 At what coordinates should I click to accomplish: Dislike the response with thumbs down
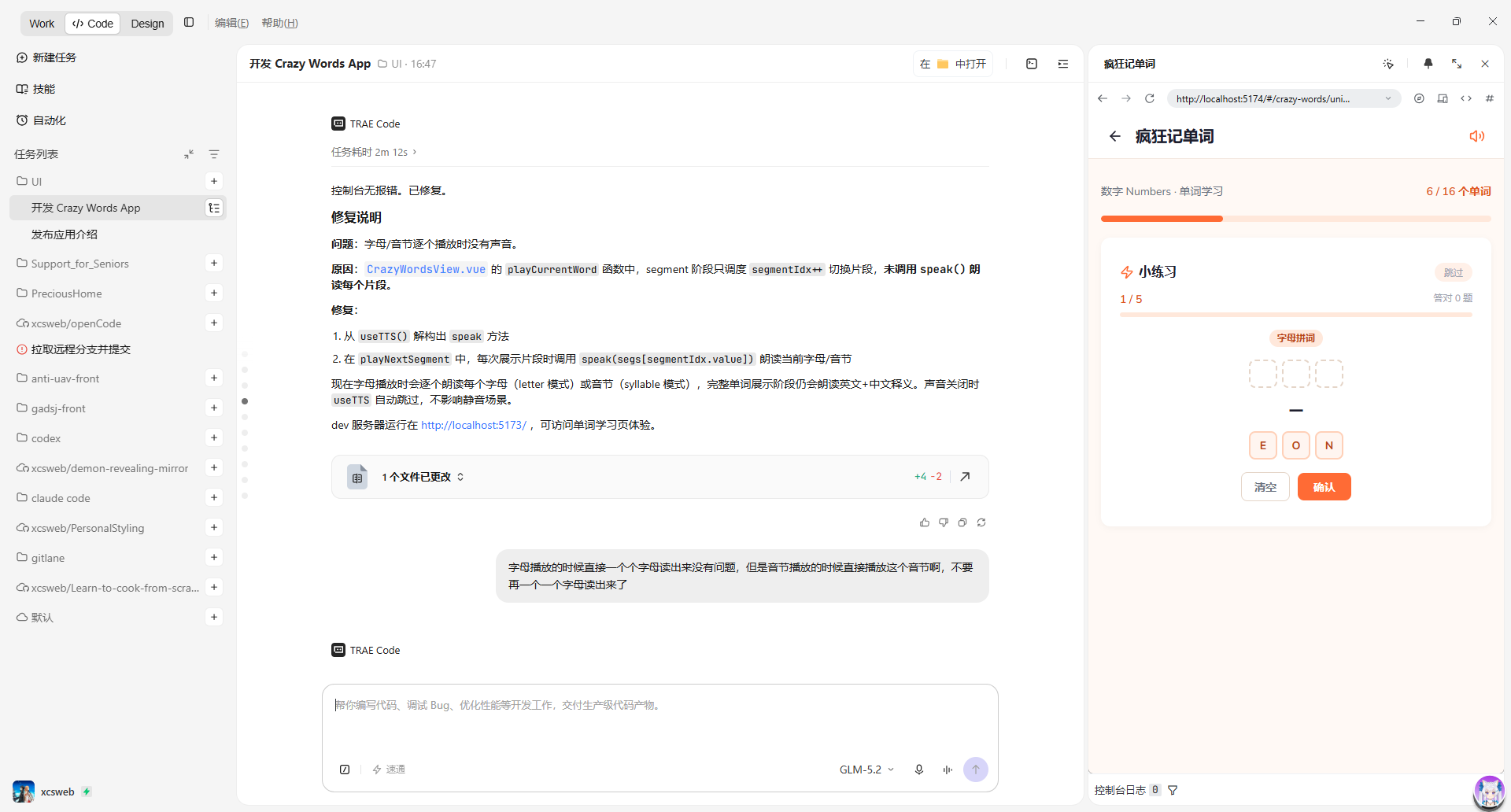[944, 522]
